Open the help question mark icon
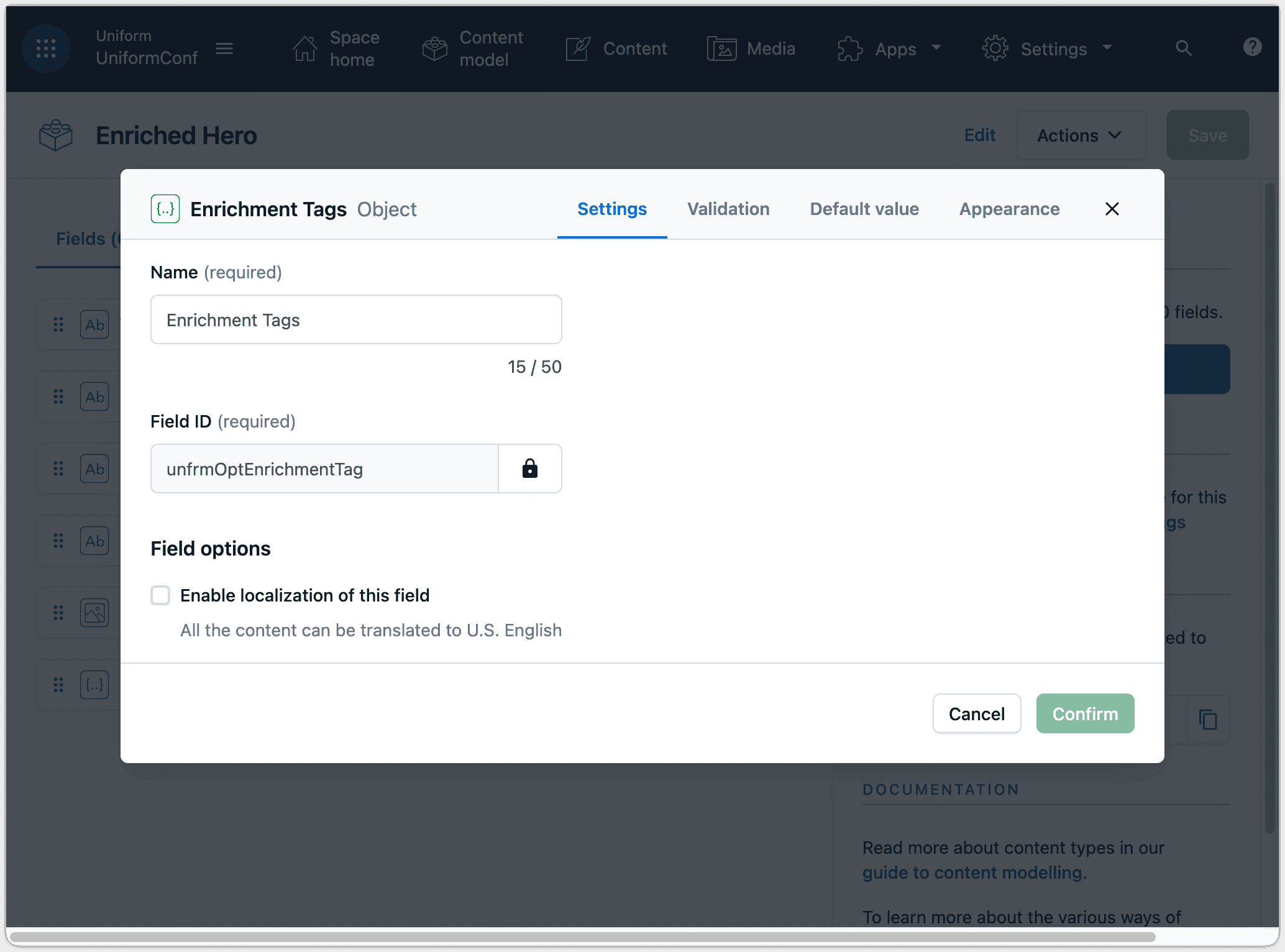This screenshot has width=1285, height=952. pyautogui.click(x=1252, y=47)
